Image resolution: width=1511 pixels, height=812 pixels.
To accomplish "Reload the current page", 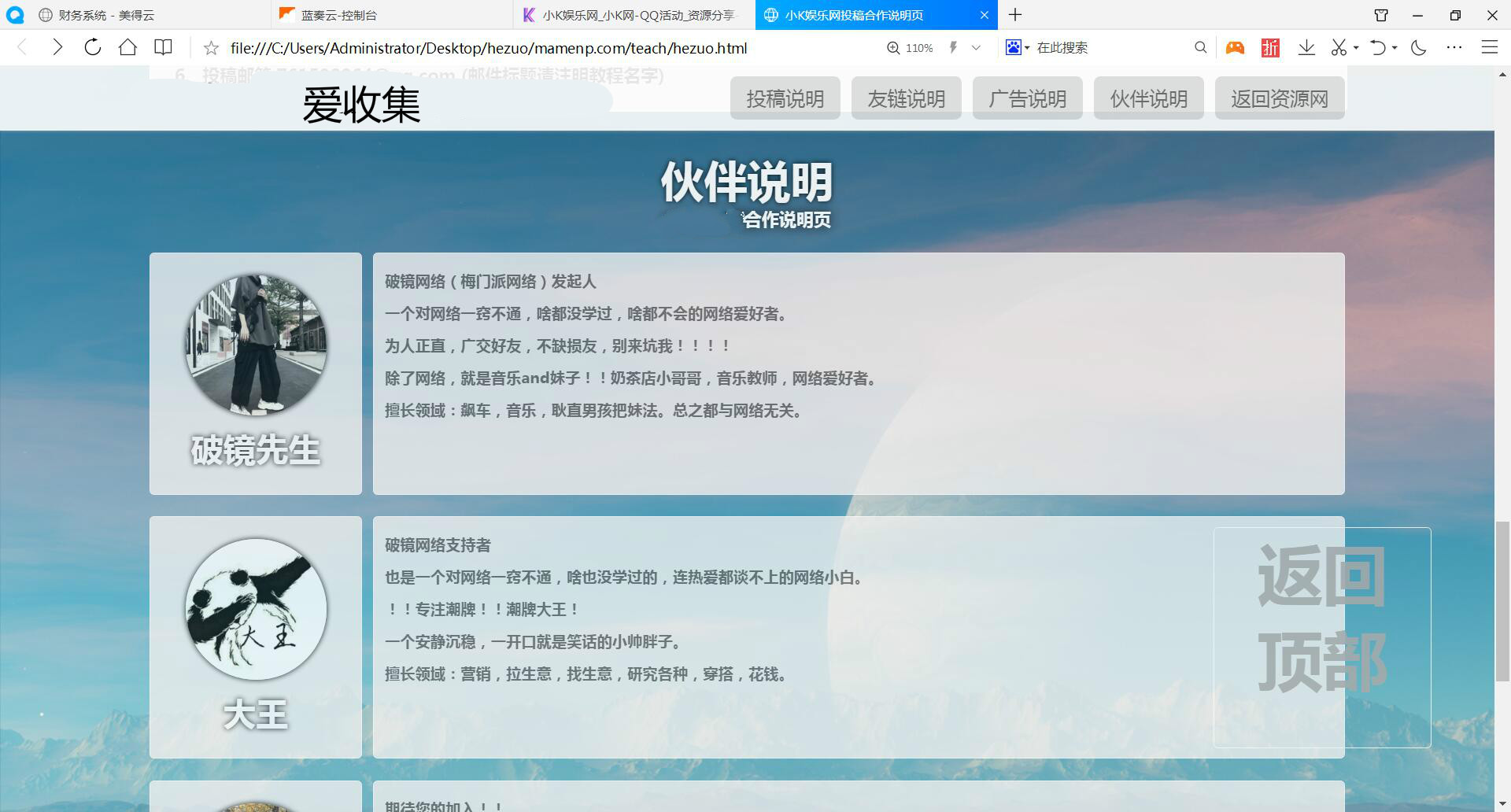I will pos(93,48).
